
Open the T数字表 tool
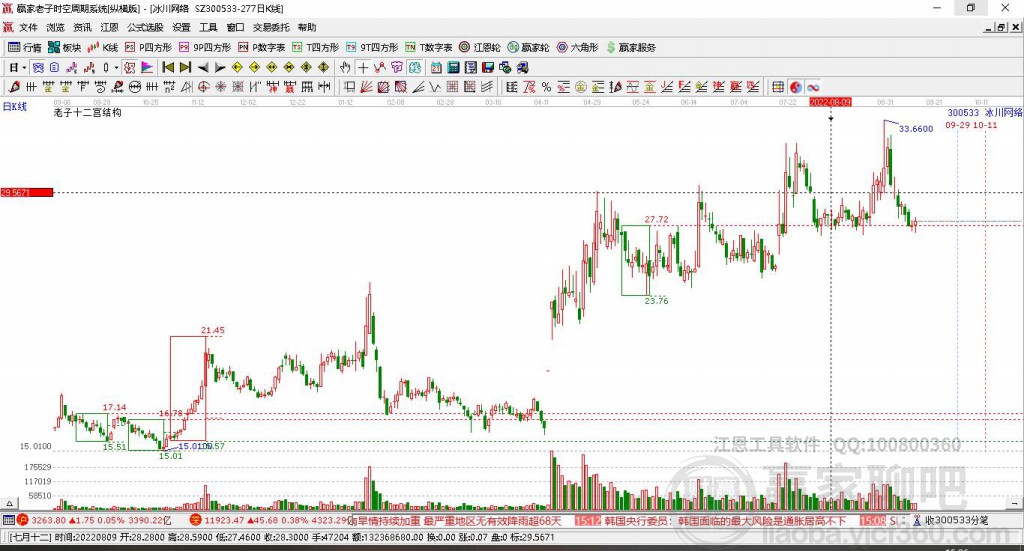[429, 47]
